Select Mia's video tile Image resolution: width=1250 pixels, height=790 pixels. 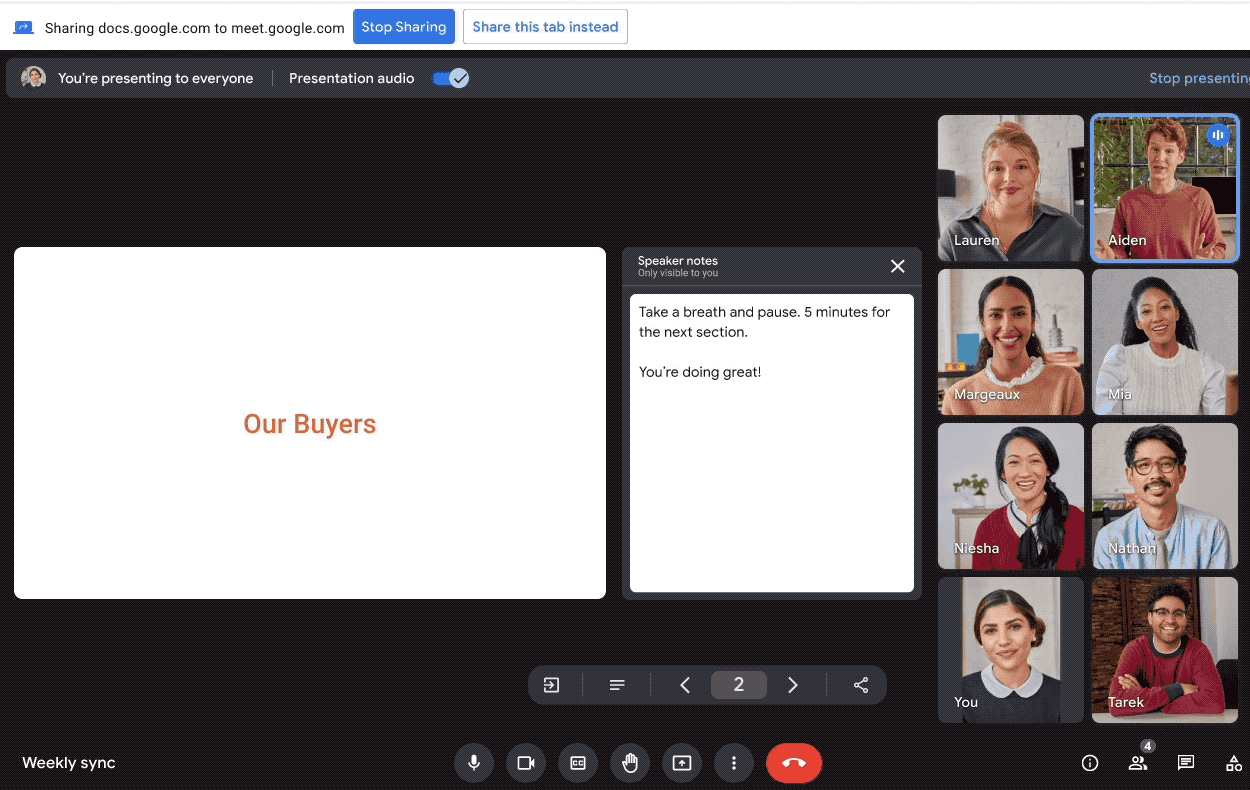click(x=1165, y=342)
